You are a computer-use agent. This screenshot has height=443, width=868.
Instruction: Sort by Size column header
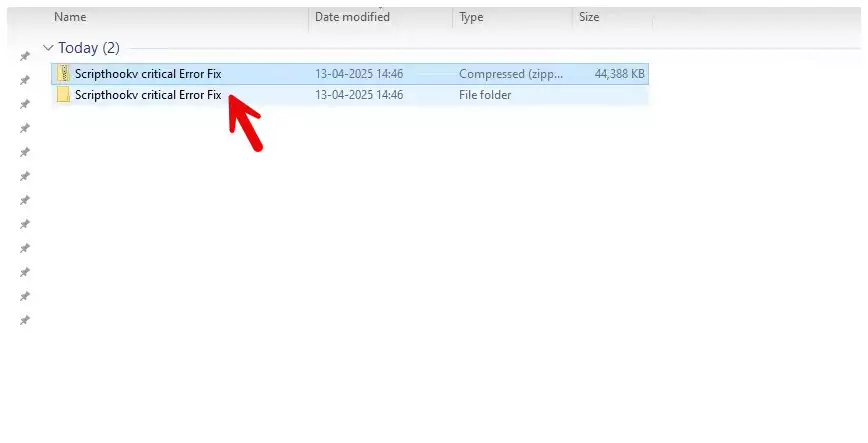coord(589,17)
